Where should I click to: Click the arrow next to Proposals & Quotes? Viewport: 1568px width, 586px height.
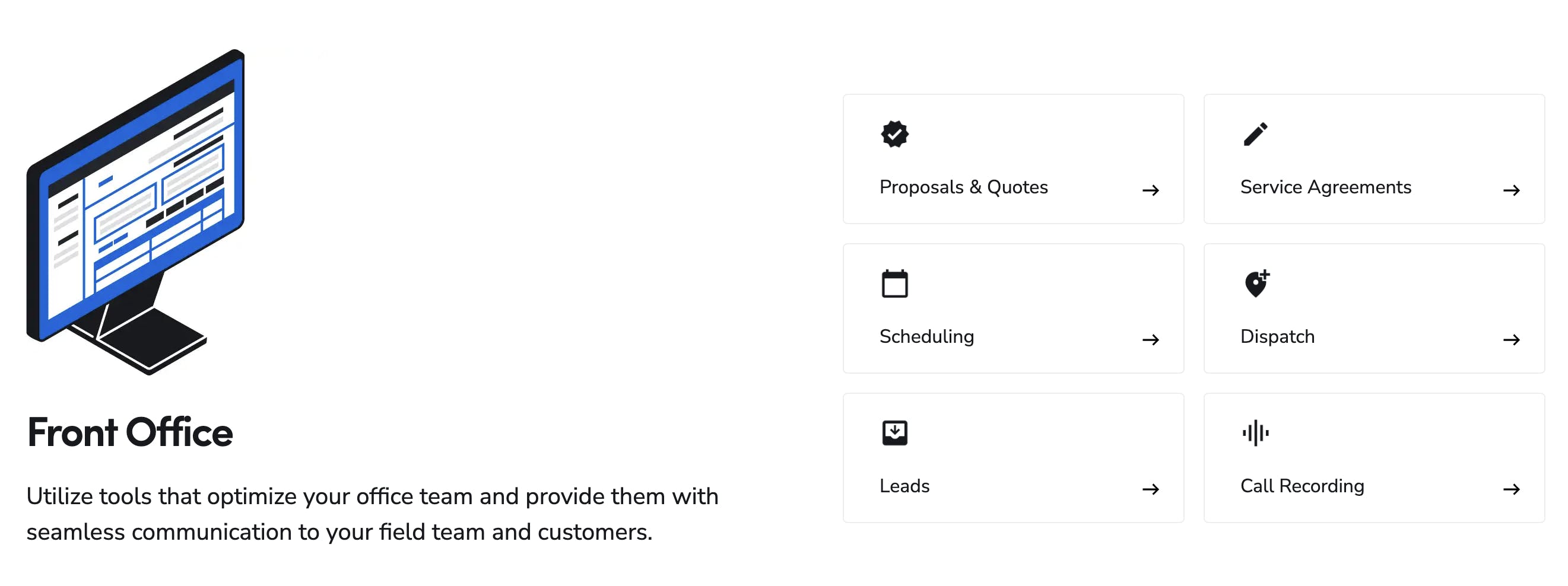point(1150,190)
